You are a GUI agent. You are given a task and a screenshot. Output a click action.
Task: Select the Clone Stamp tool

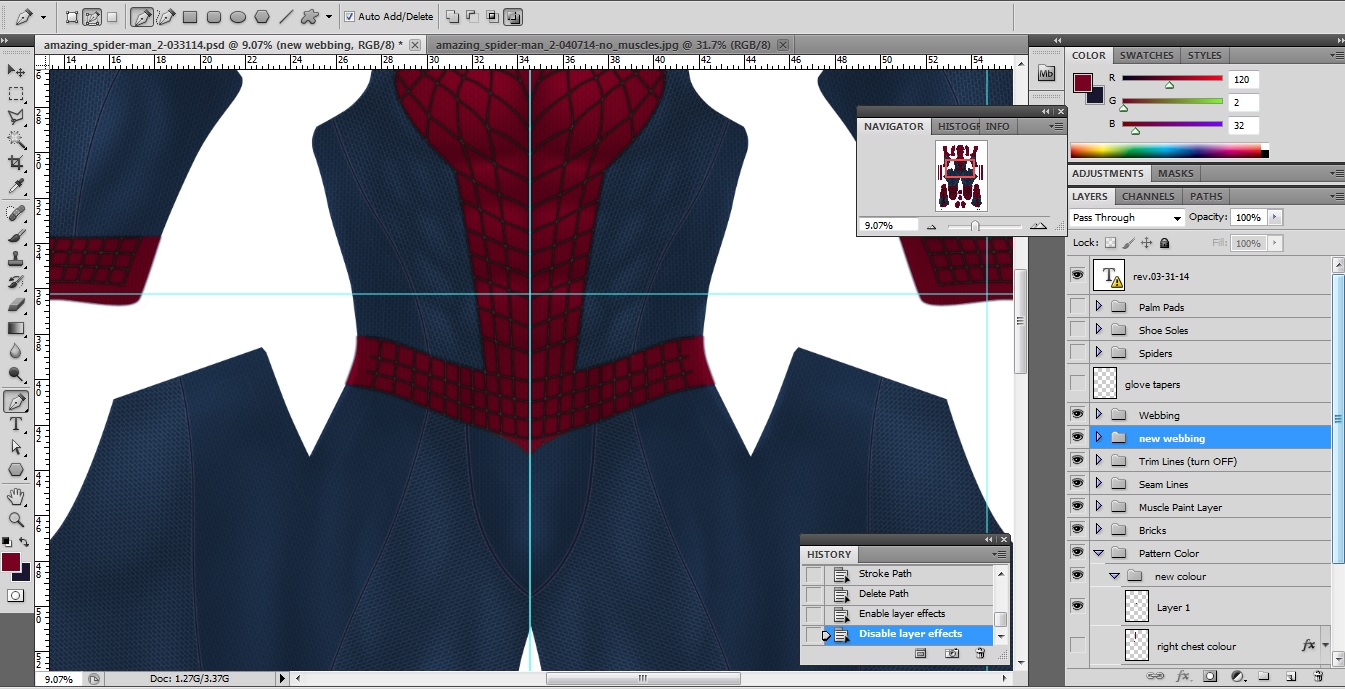click(x=16, y=260)
